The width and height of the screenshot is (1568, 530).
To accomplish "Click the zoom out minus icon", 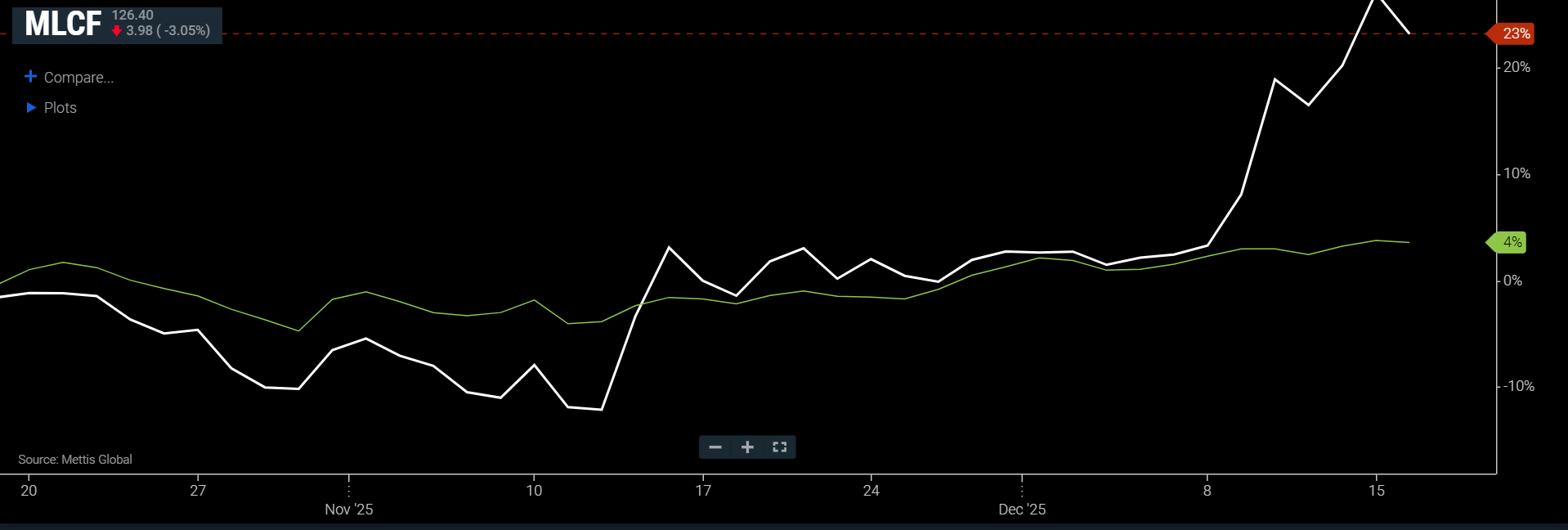I will [x=715, y=447].
